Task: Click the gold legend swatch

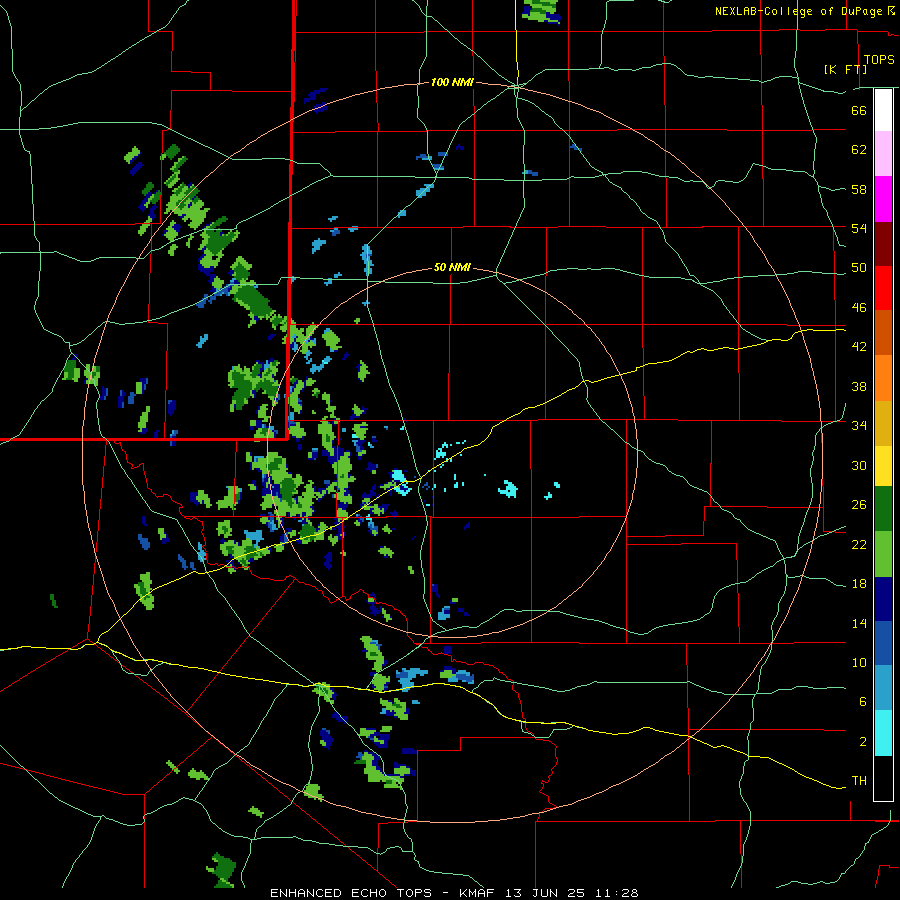Action: tap(883, 423)
